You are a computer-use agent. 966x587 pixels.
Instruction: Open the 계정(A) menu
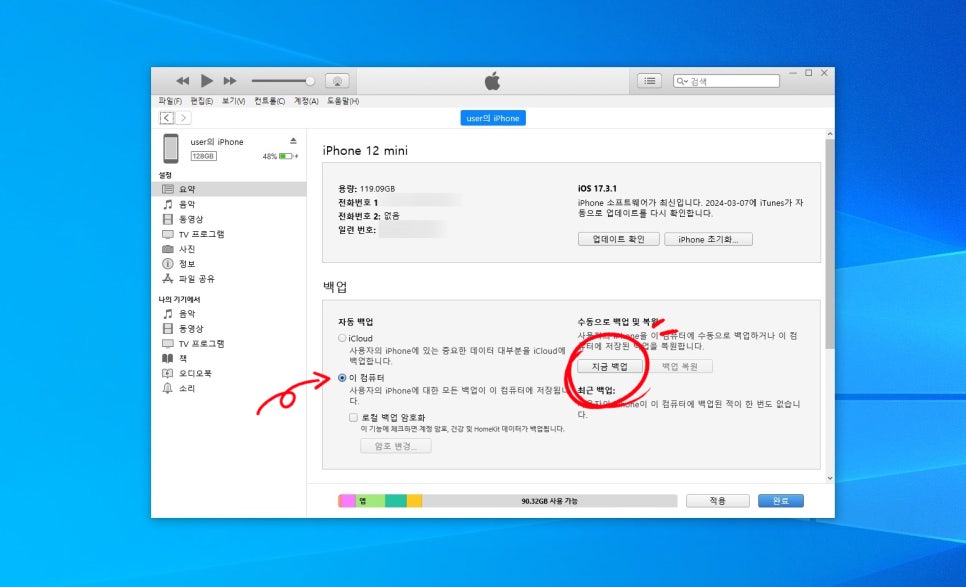pyautogui.click(x=306, y=101)
